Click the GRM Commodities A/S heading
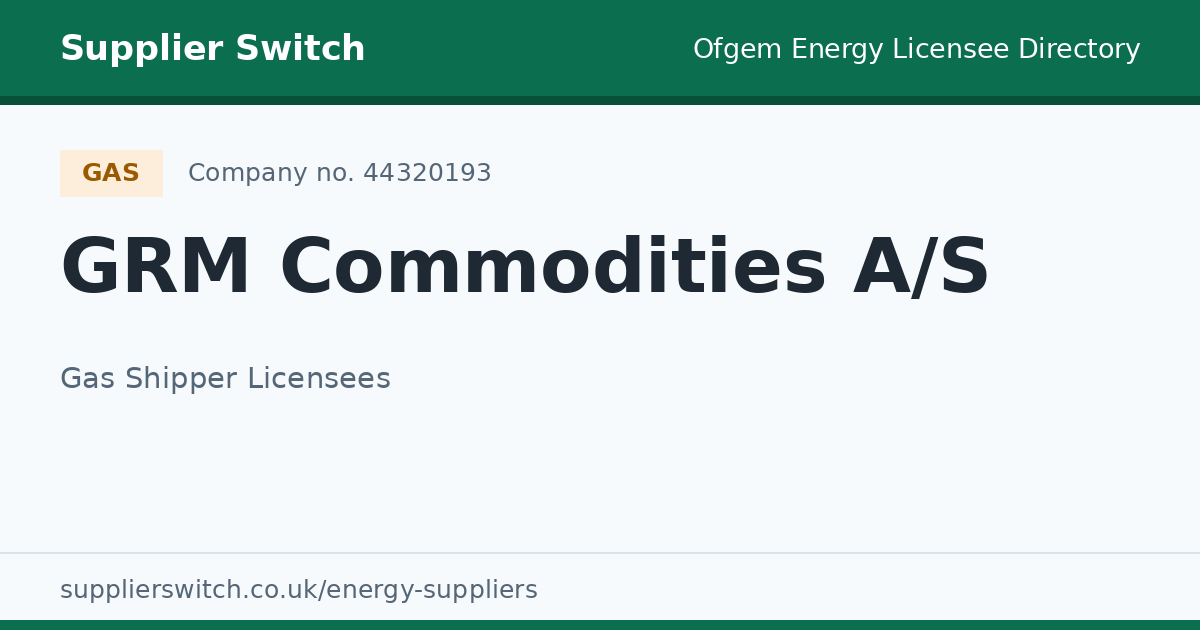 [x=525, y=268]
